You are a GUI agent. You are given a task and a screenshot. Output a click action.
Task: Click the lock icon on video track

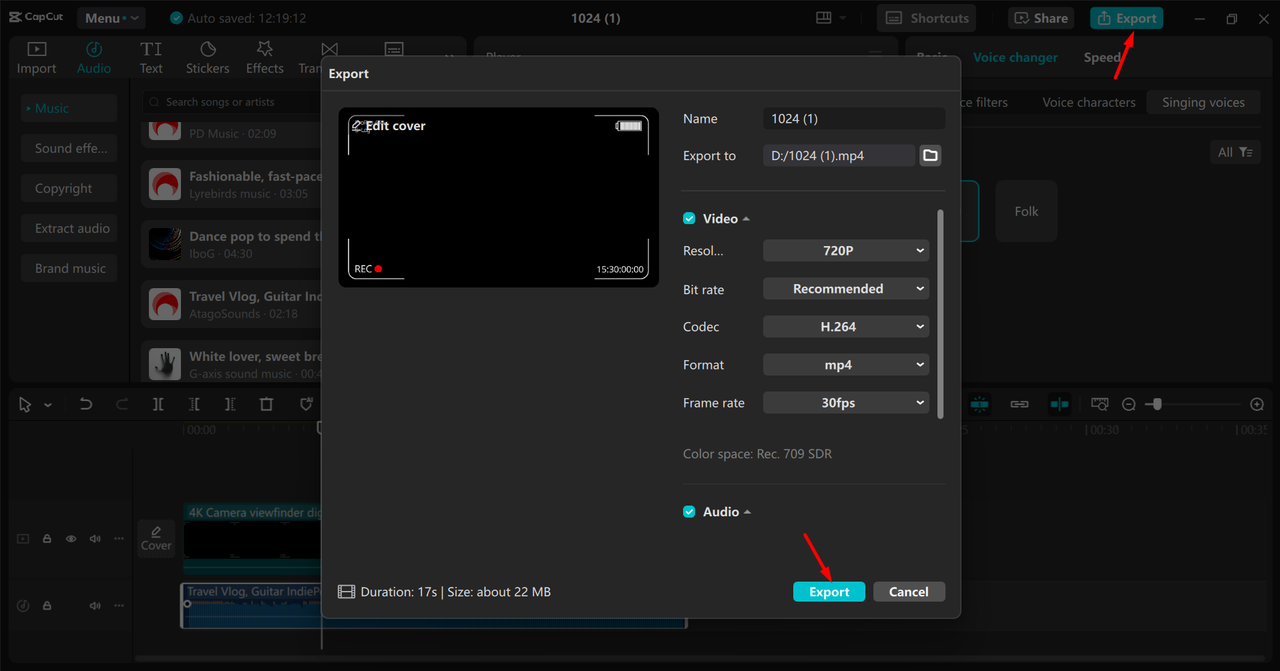click(x=47, y=538)
